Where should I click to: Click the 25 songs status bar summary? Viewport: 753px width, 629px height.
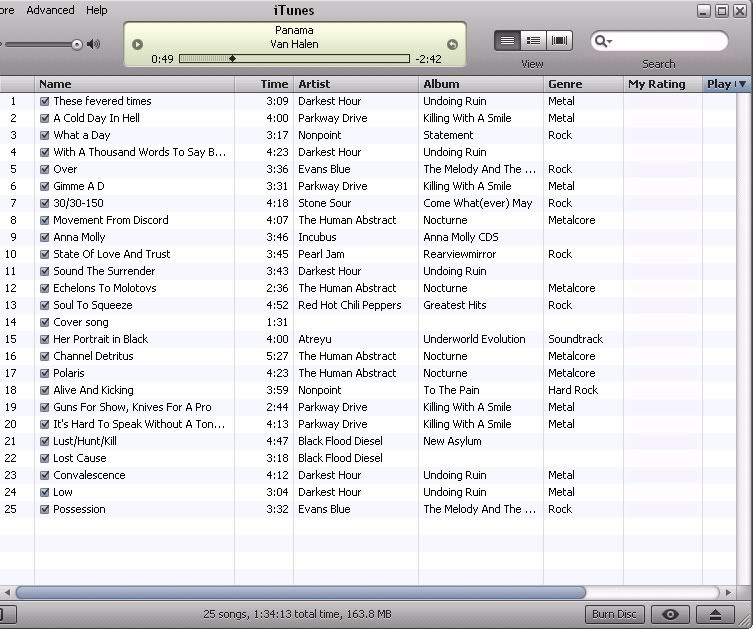pyautogui.click(x=297, y=614)
